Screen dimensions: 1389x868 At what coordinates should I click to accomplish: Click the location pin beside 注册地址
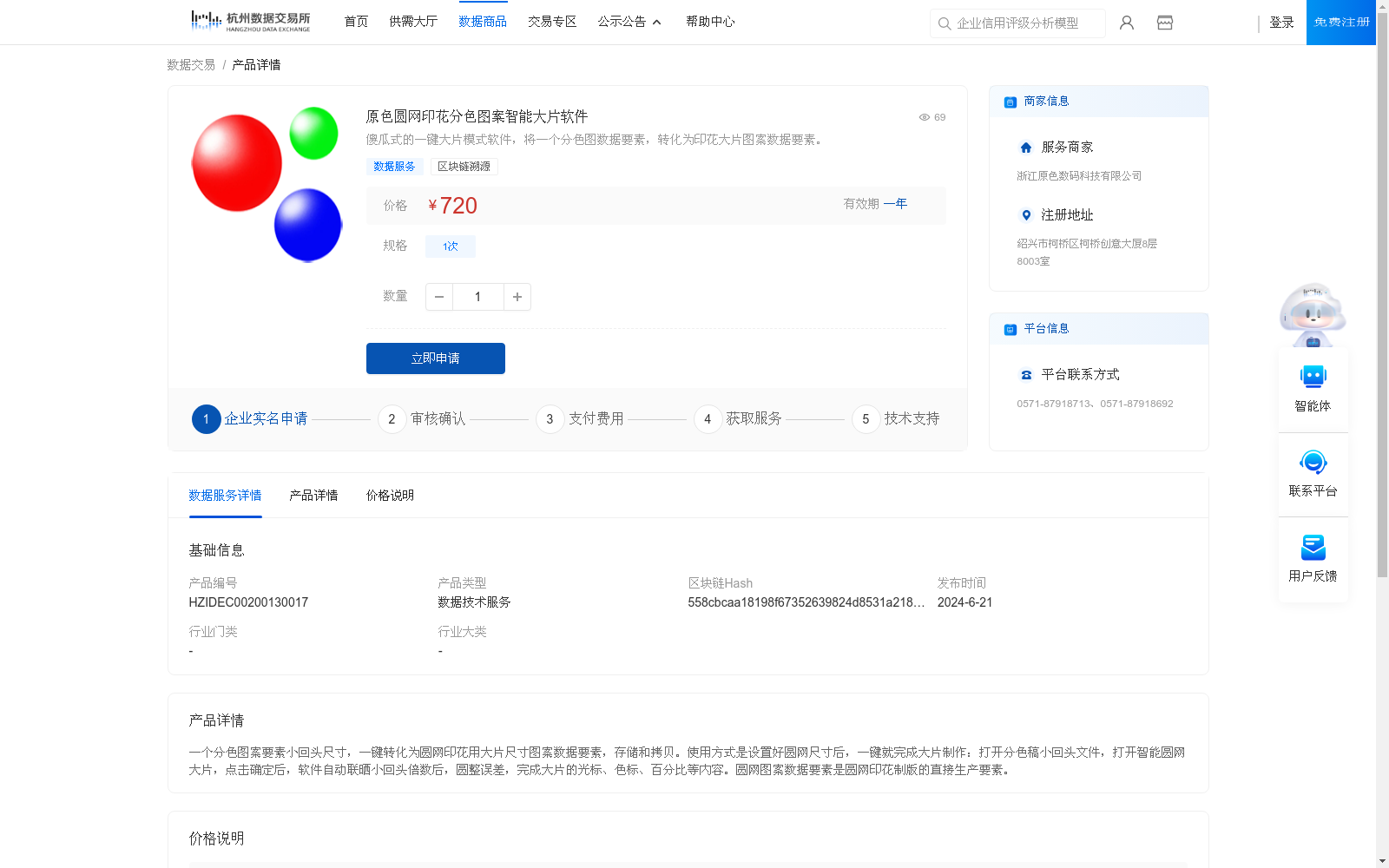1026,215
